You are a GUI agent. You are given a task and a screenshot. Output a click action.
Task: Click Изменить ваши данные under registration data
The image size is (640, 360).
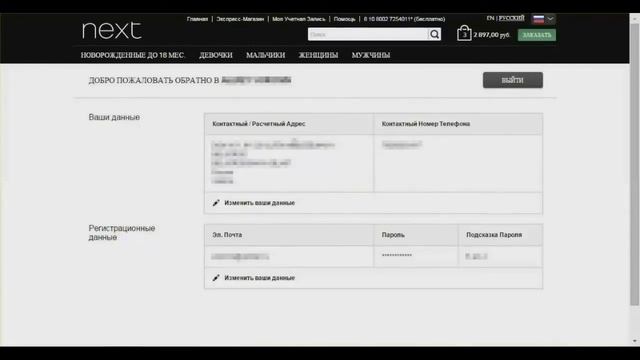(259, 278)
